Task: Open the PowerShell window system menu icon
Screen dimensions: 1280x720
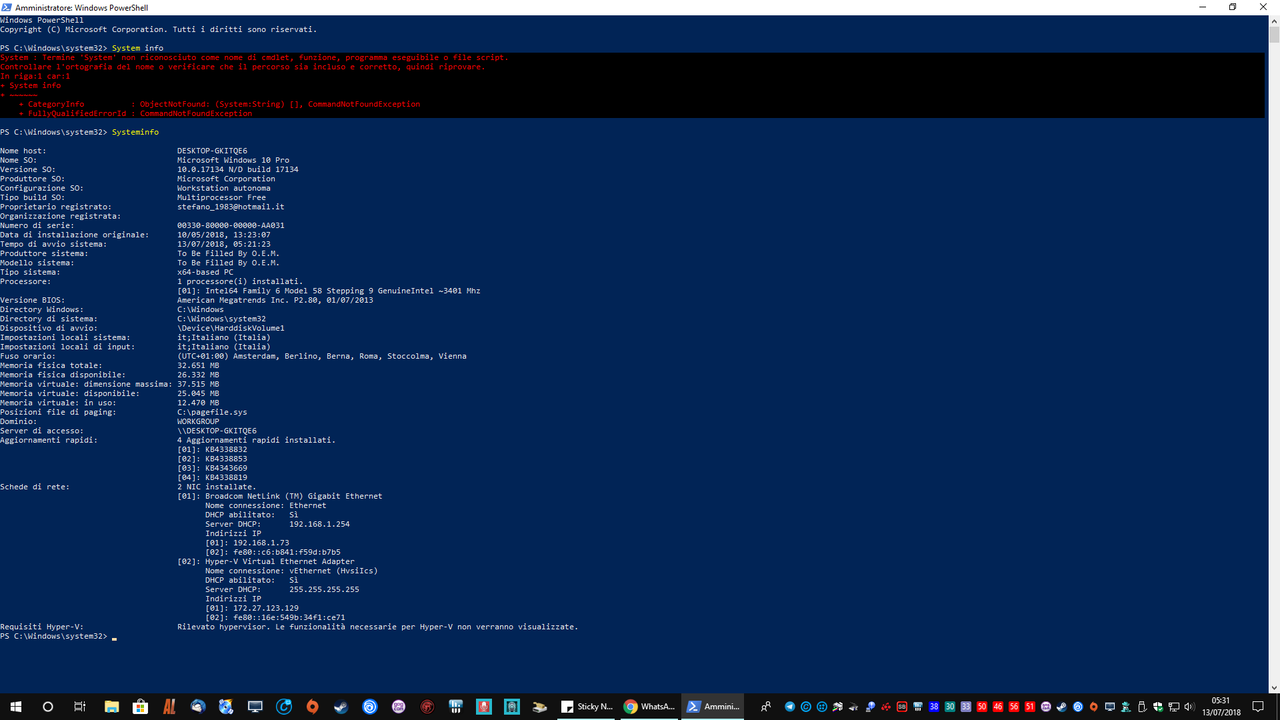Action: click(x=7, y=7)
